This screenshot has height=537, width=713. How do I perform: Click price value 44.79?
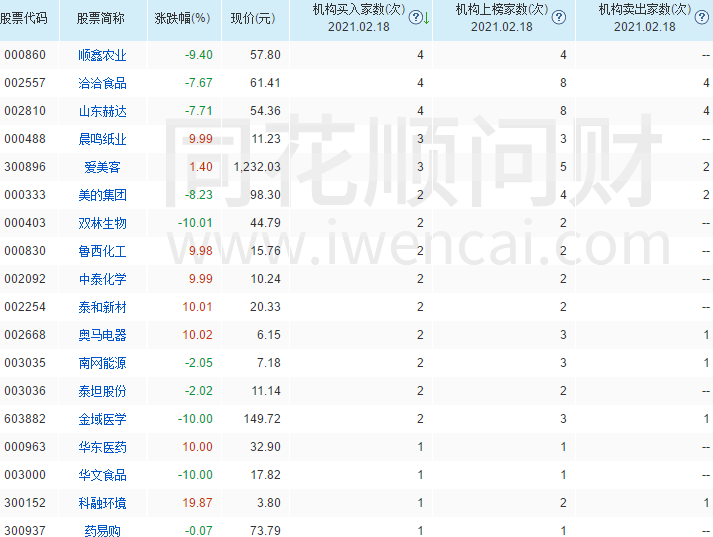click(265, 223)
